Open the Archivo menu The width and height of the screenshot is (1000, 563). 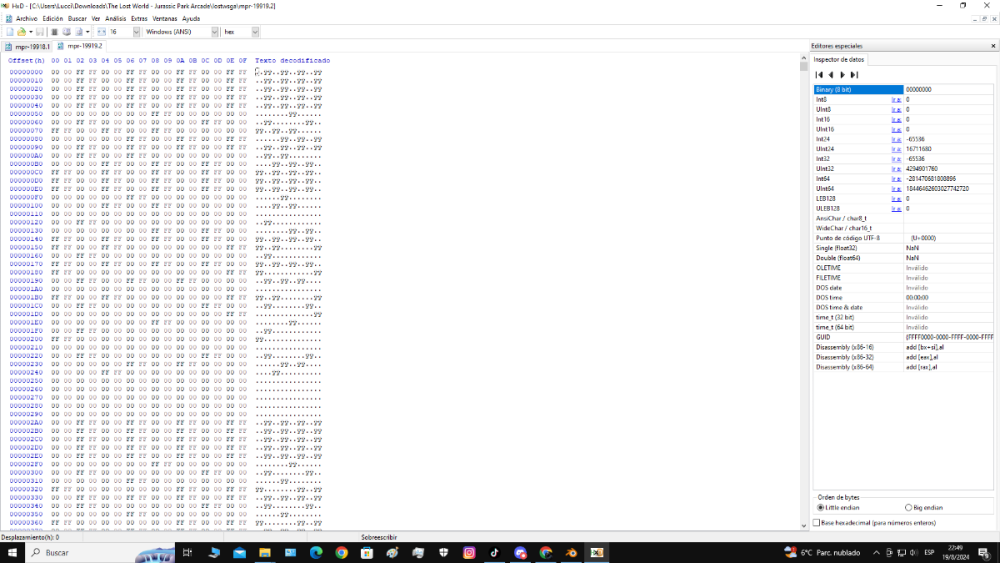[26, 19]
